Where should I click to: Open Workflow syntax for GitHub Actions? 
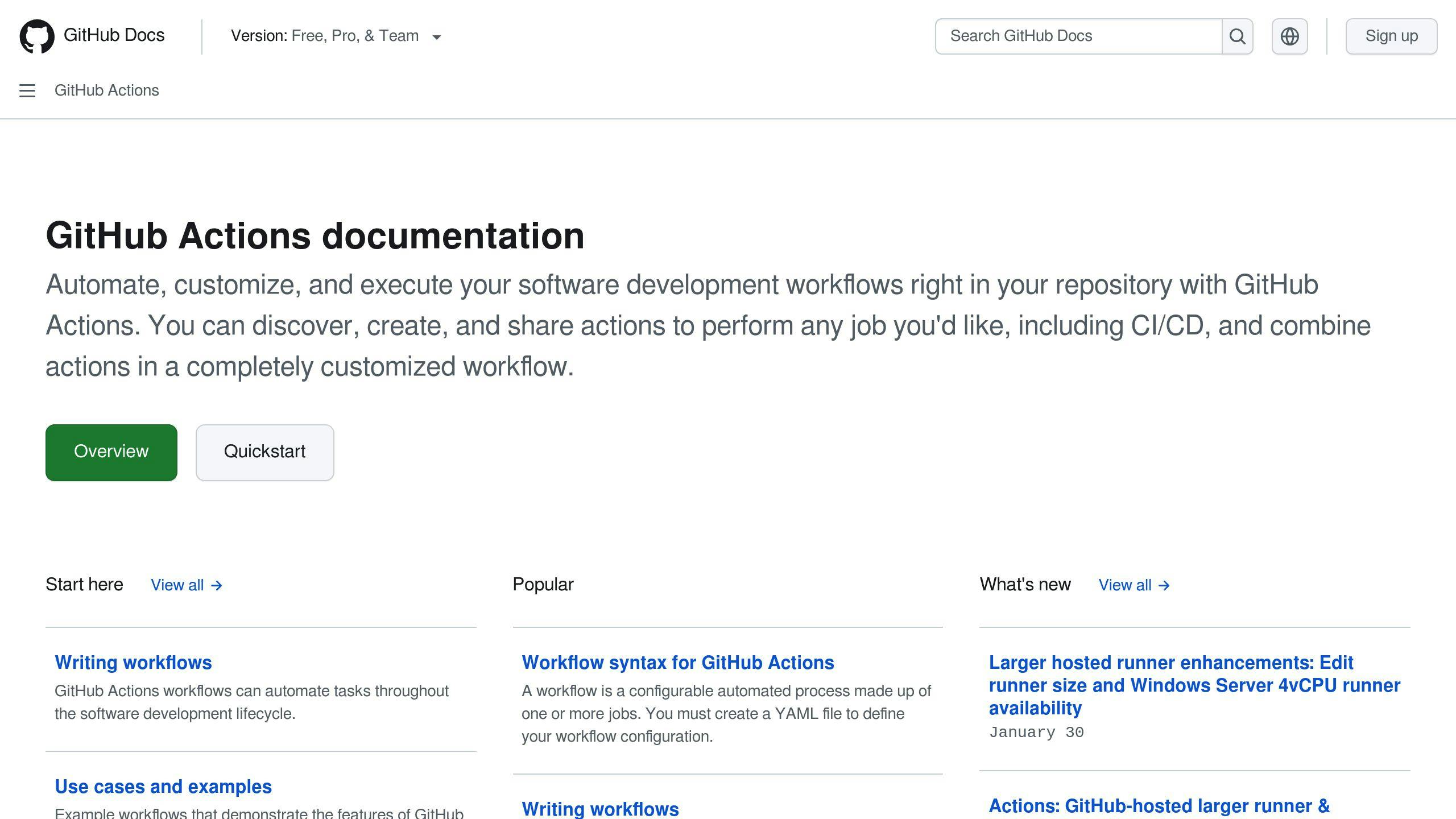point(678,663)
